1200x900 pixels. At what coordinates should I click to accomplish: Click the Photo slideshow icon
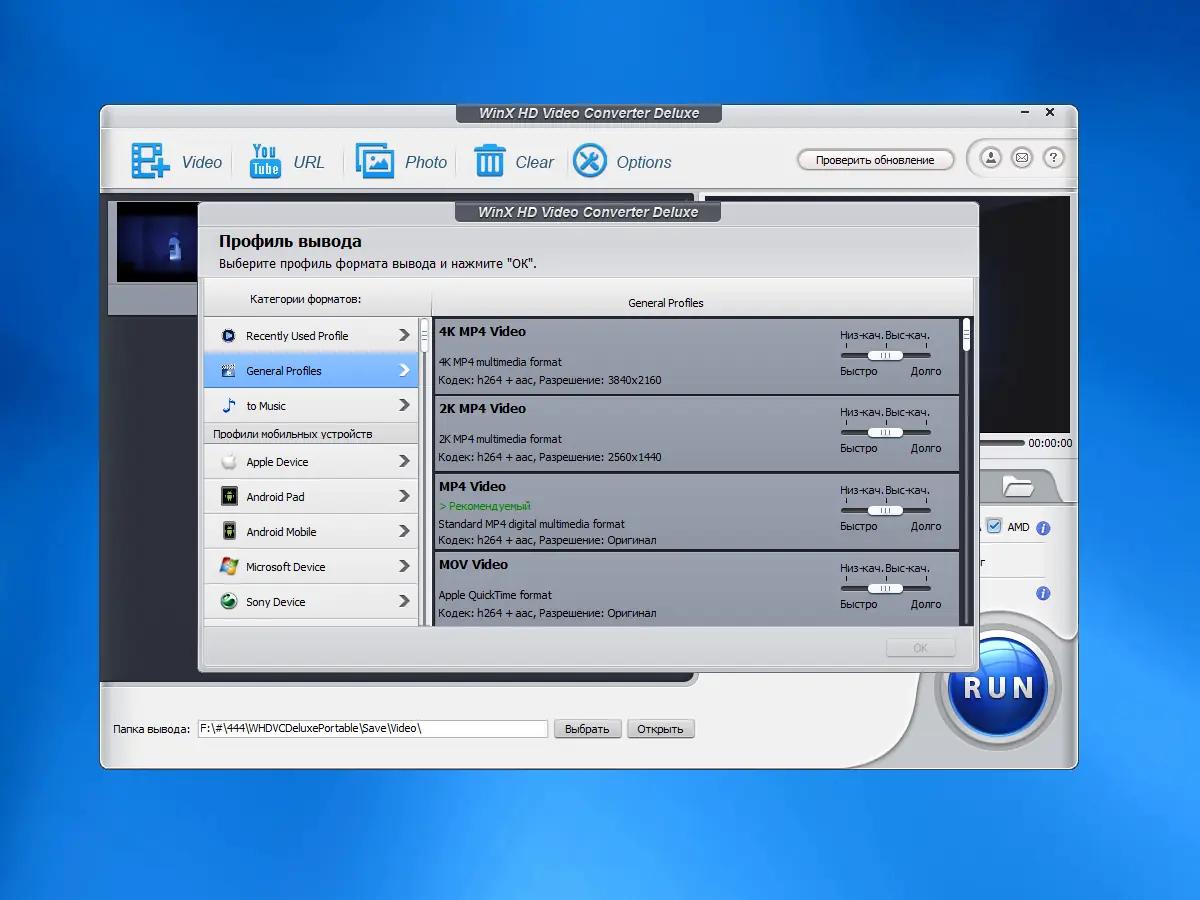pyautogui.click(x=375, y=161)
